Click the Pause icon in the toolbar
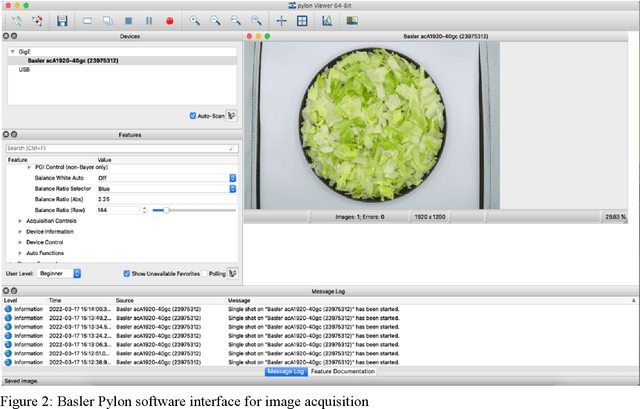 pyautogui.click(x=149, y=20)
